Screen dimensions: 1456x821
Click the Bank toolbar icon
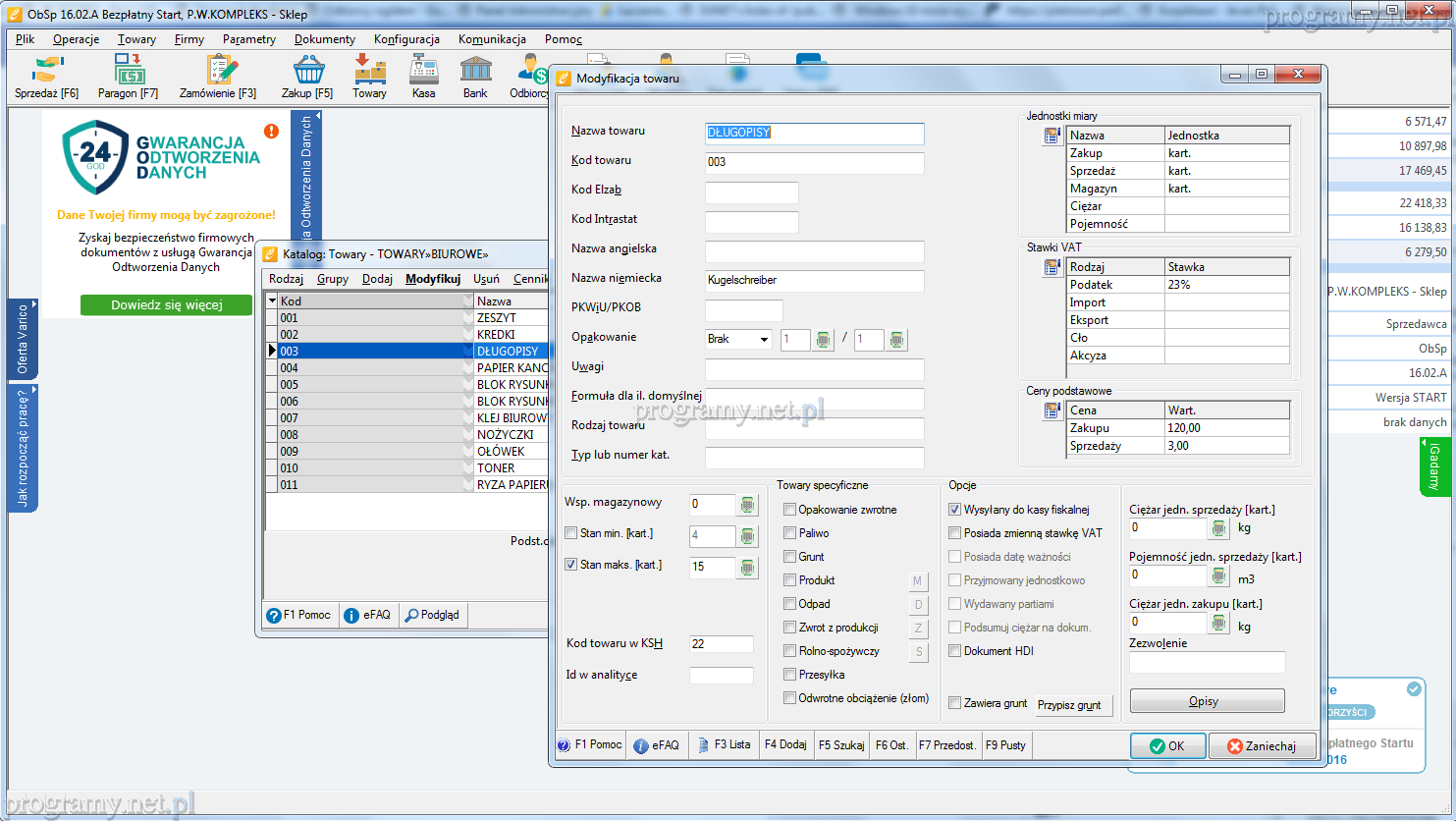(x=475, y=77)
